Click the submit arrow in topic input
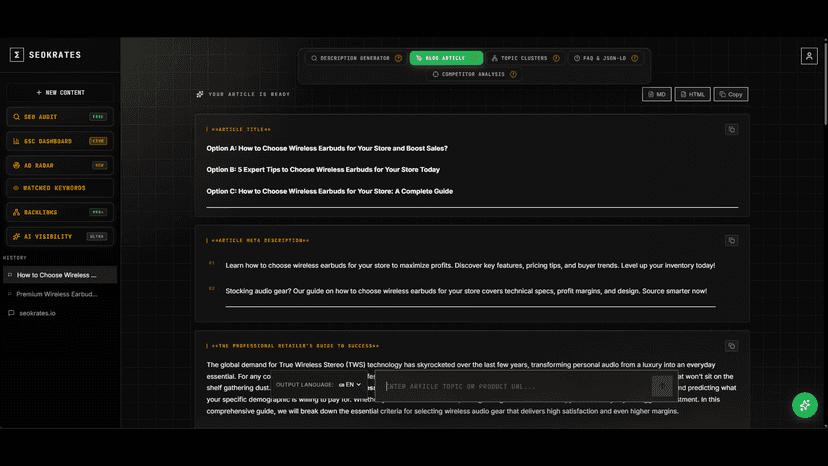 [x=662, y=386]
